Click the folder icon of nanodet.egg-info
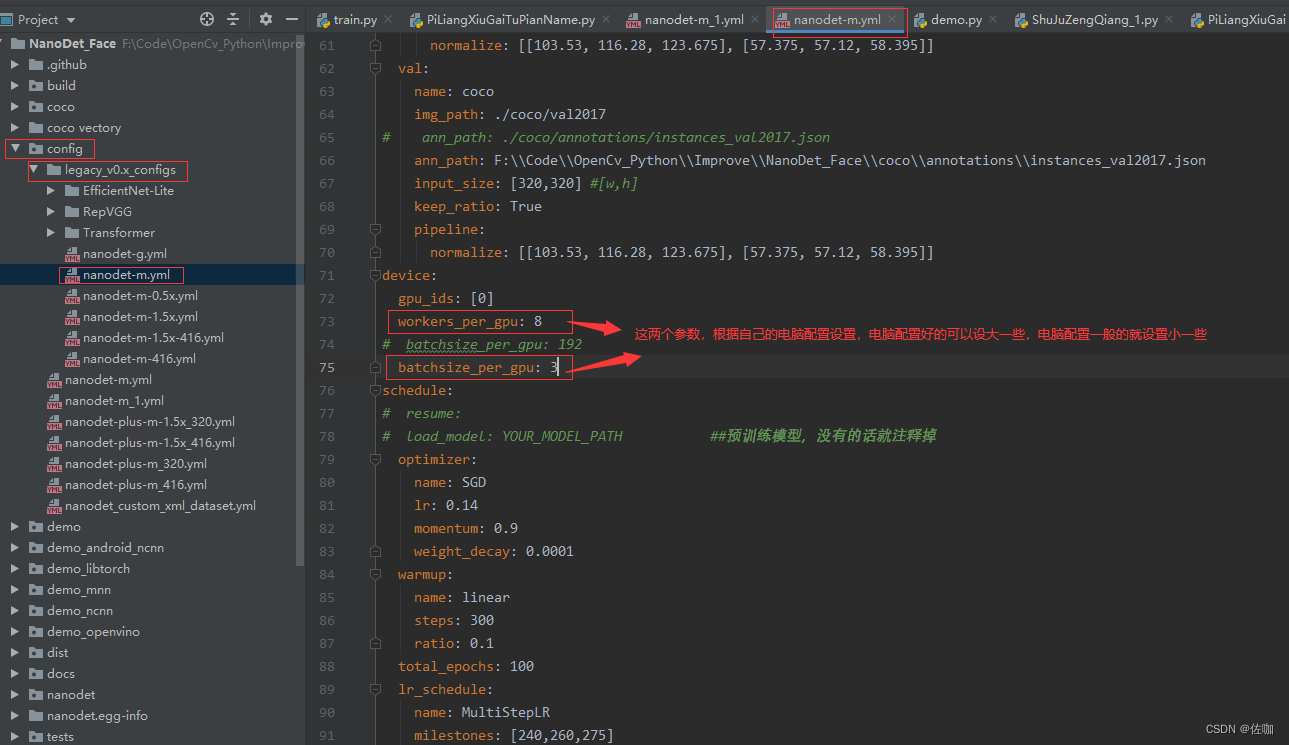 36,716
